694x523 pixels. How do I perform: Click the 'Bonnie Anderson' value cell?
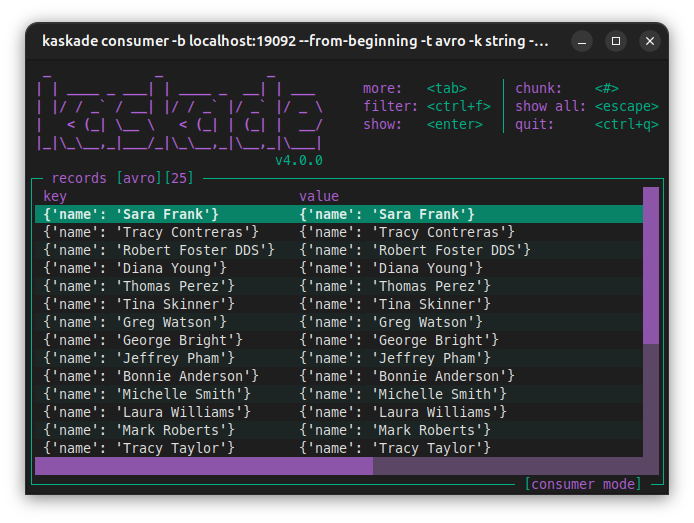click(x=407, y=377)
